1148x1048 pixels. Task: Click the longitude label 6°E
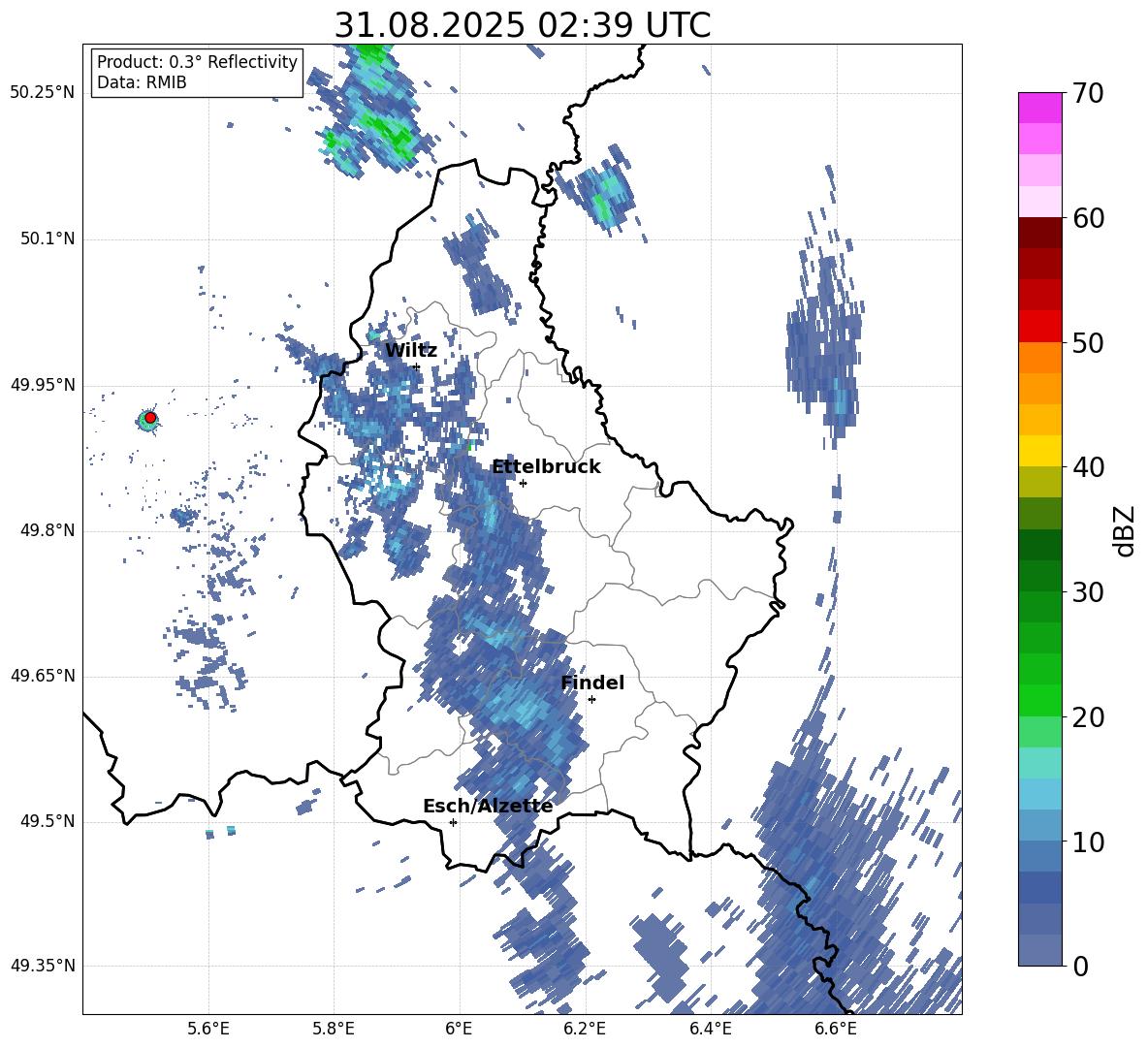coord(459,1029)
